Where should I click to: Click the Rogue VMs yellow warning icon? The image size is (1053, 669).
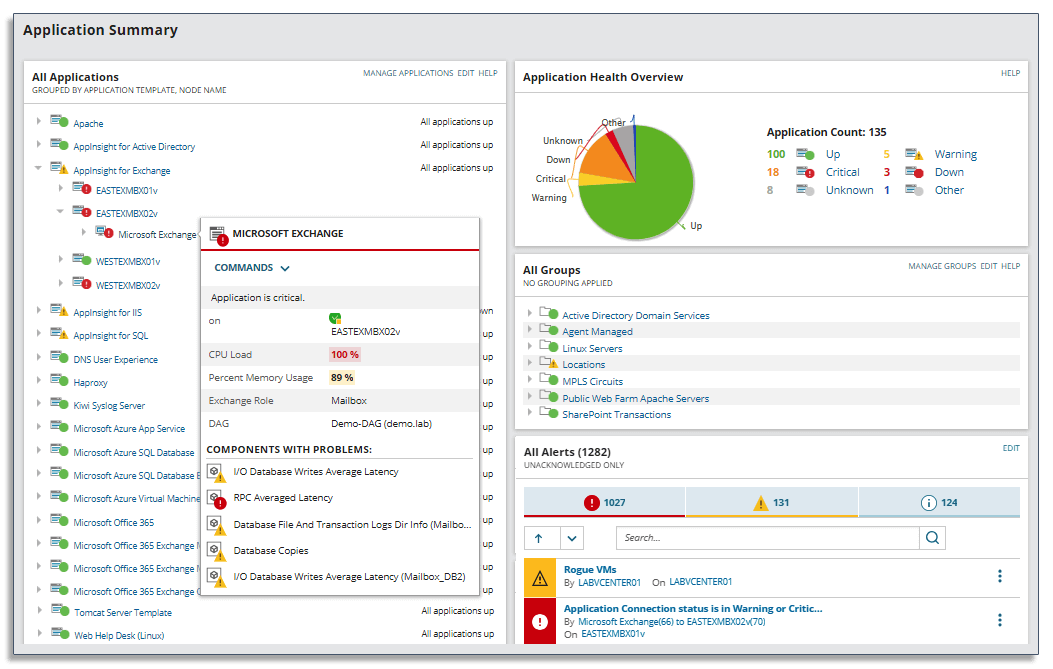coord(540,578)
